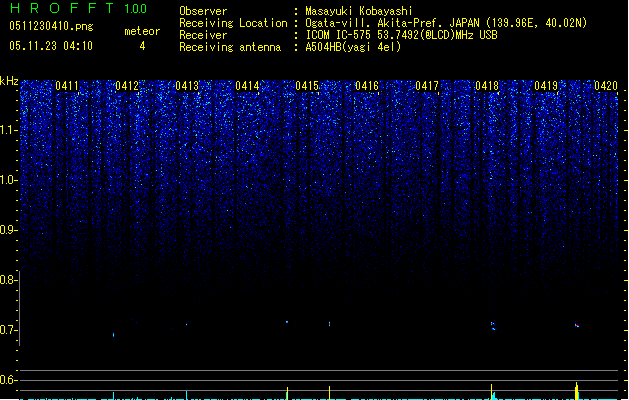Click the 0.7 kHz axis label
This screenshot has width=629, height=400.
tap(8, 330)
